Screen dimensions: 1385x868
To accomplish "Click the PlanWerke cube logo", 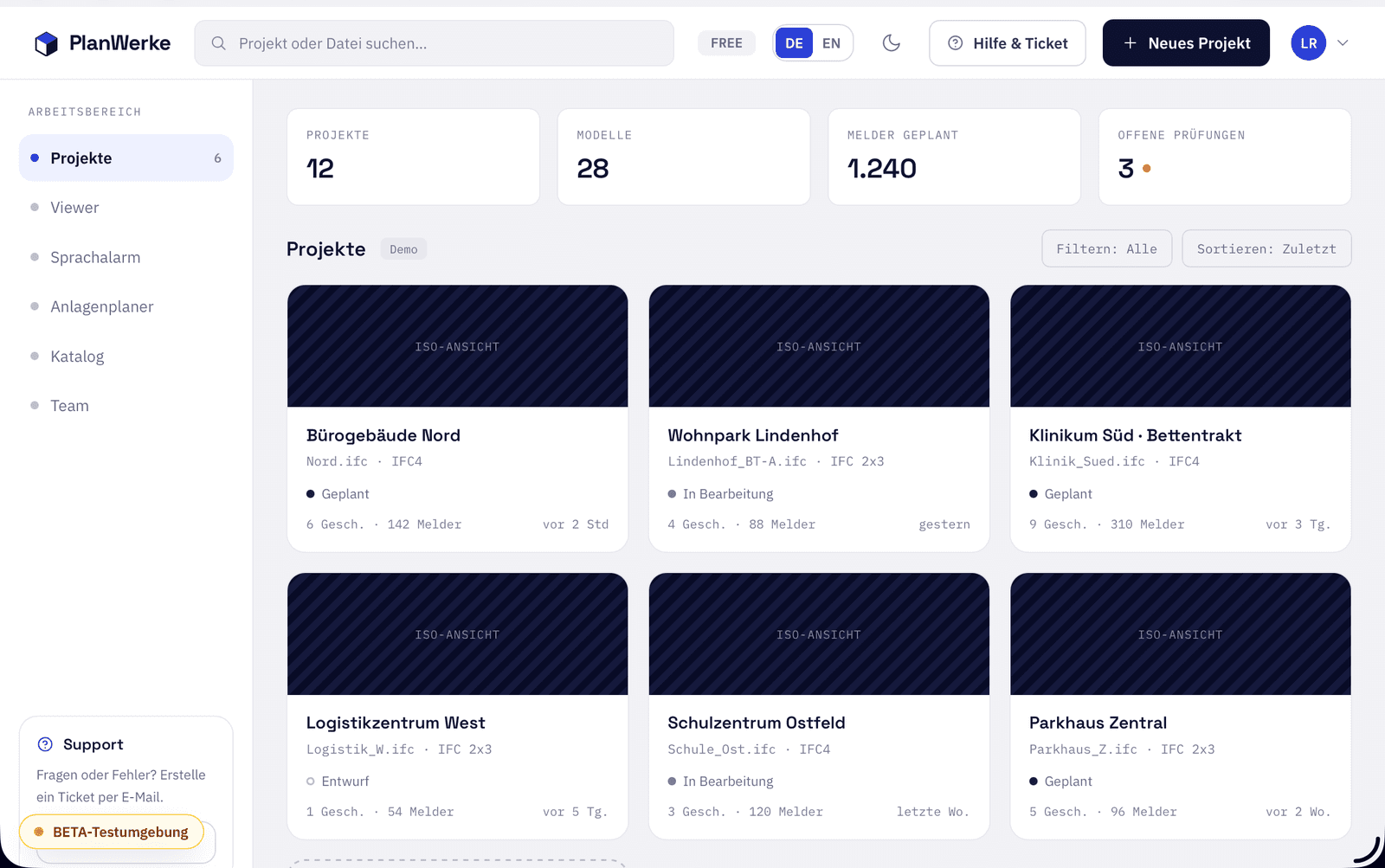I will [46, 43].
